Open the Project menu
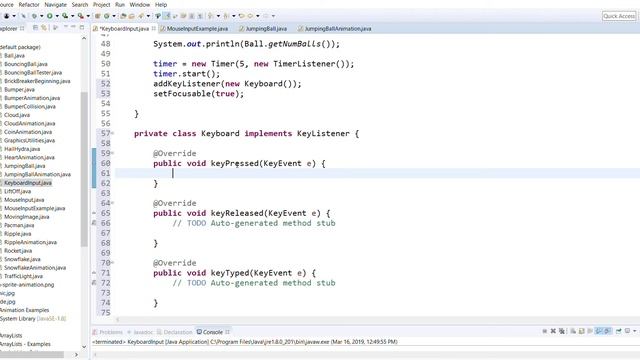This screenshot has width=640, height=360. coord(102,4)
